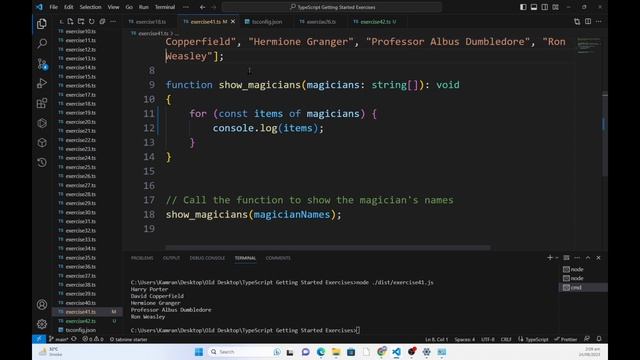Click the Ln 8, Col 1 cursor position
Viewport: 640px width, 360px height.
[x=436, y=339]
